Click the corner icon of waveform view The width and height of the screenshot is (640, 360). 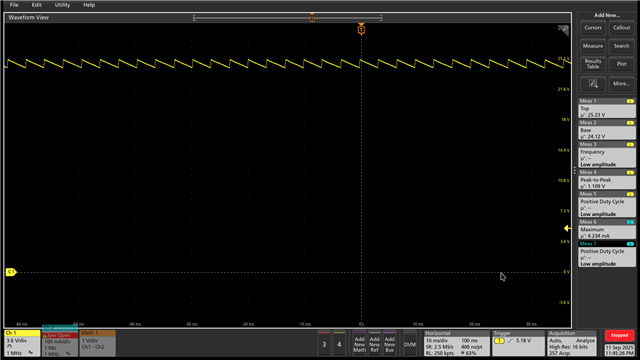click(563, 30)
